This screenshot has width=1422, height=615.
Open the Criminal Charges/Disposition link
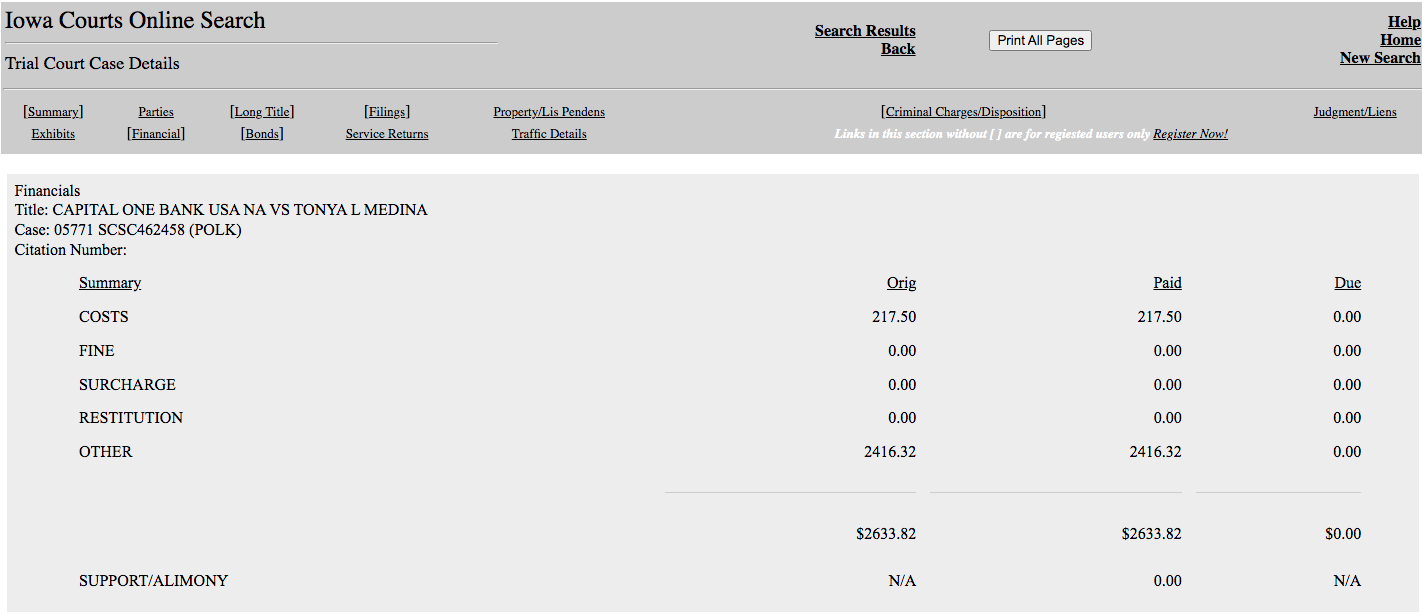(963, 112)
